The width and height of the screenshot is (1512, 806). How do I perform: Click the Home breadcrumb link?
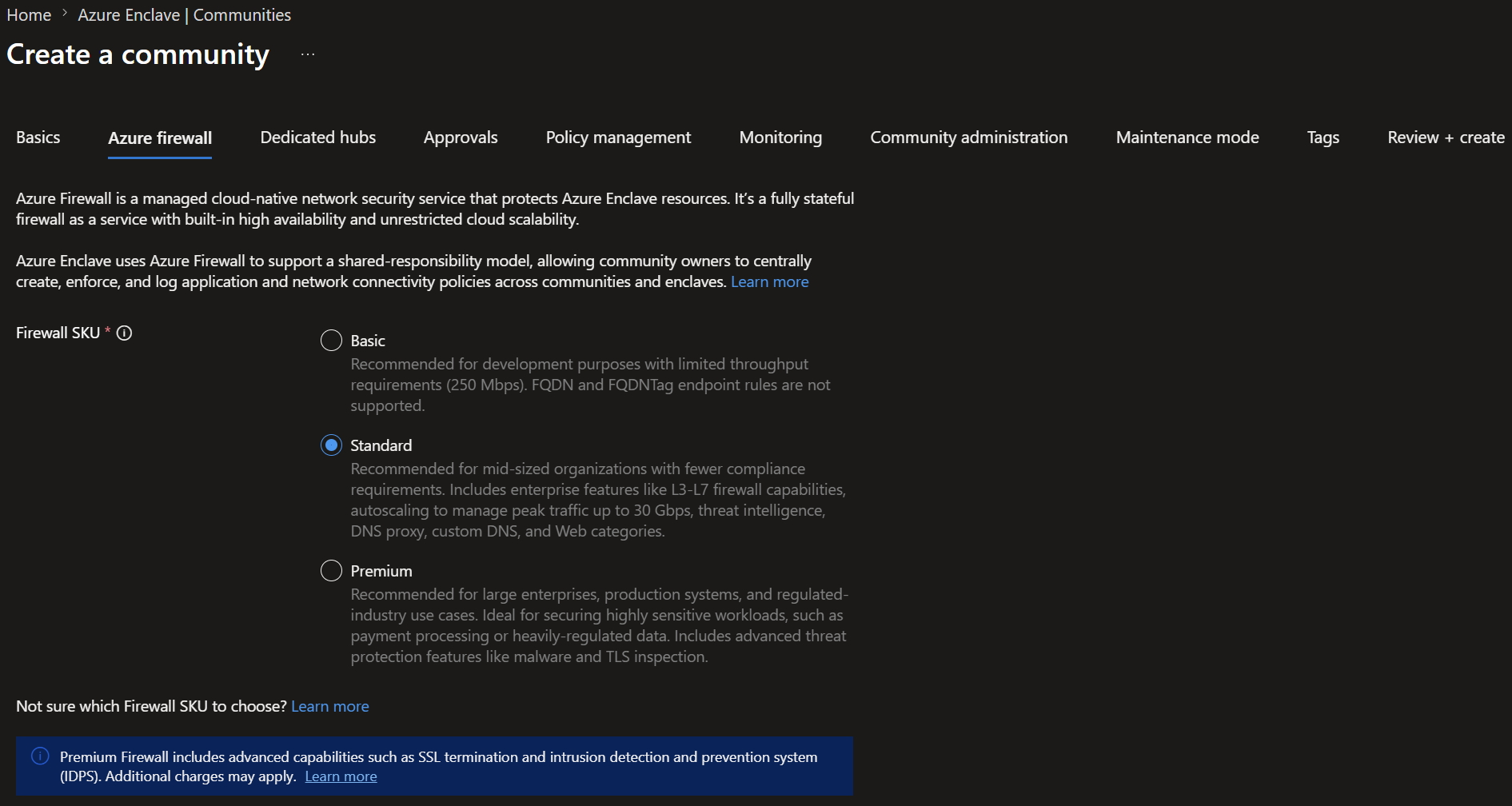pyautogui.click(x=29, y=15)
